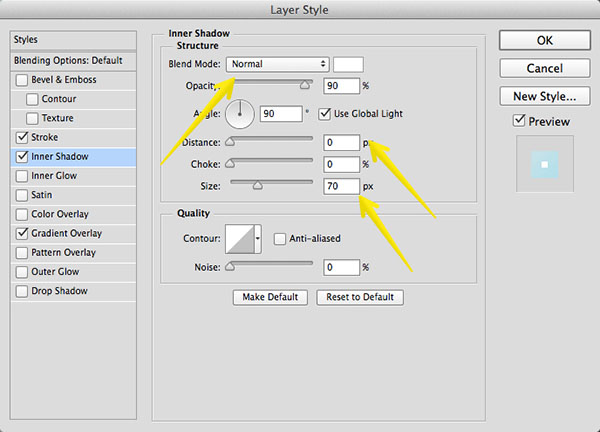Select Blending Options: Default item
Screen dimensions: 600x432
coord(67,60)
